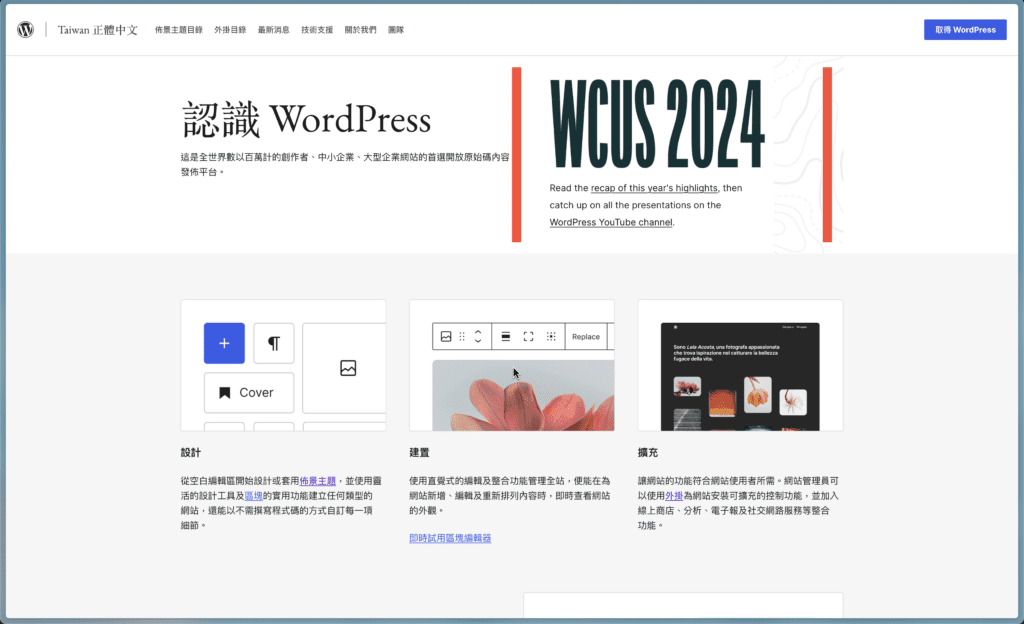Click the Replace button in the block toolbar
Screen dimensions: 1024x624
pyautogui.click(x=586, y=337)
